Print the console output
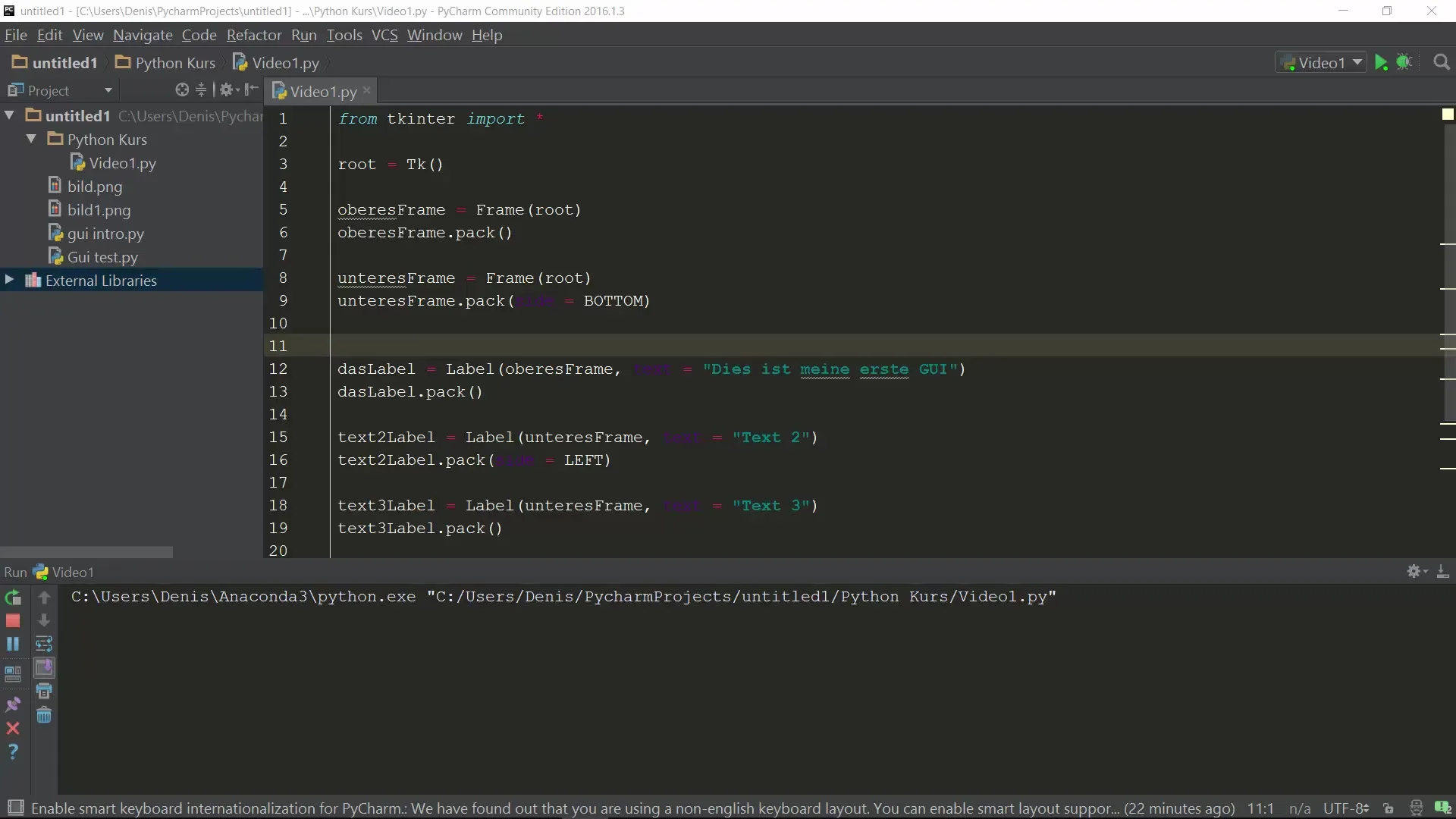1456x819 pixels. point(44,692)
